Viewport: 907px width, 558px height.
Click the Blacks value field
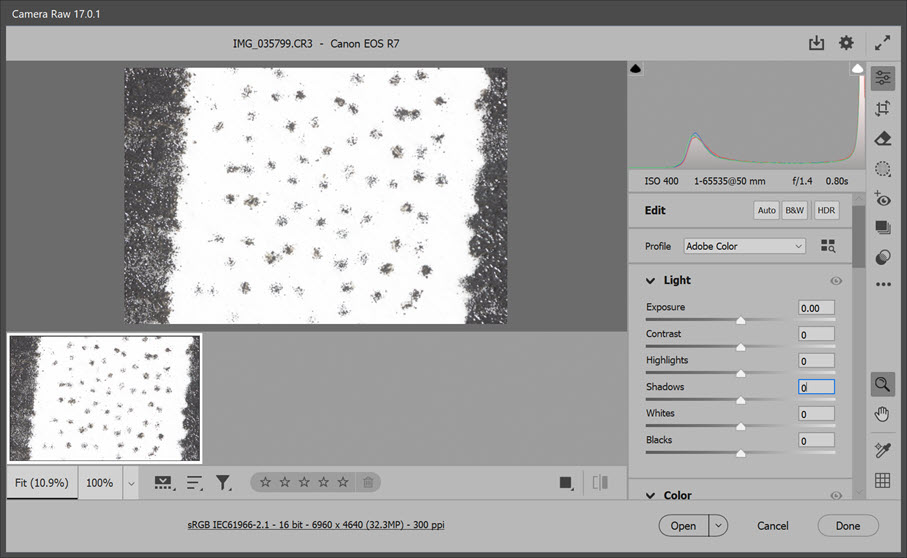click(816, 440)
